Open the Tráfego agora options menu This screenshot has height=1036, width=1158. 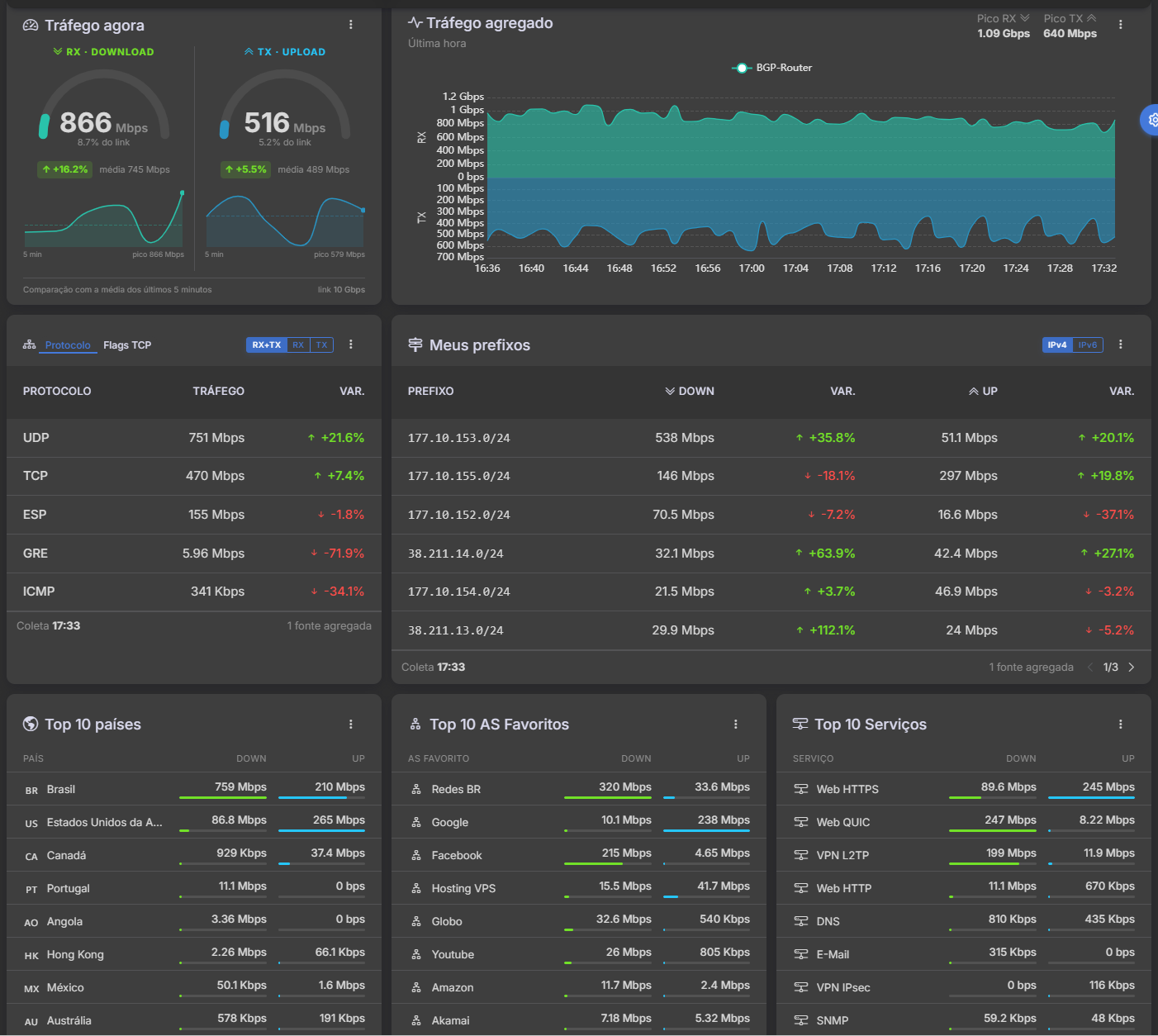click(351, 25)
